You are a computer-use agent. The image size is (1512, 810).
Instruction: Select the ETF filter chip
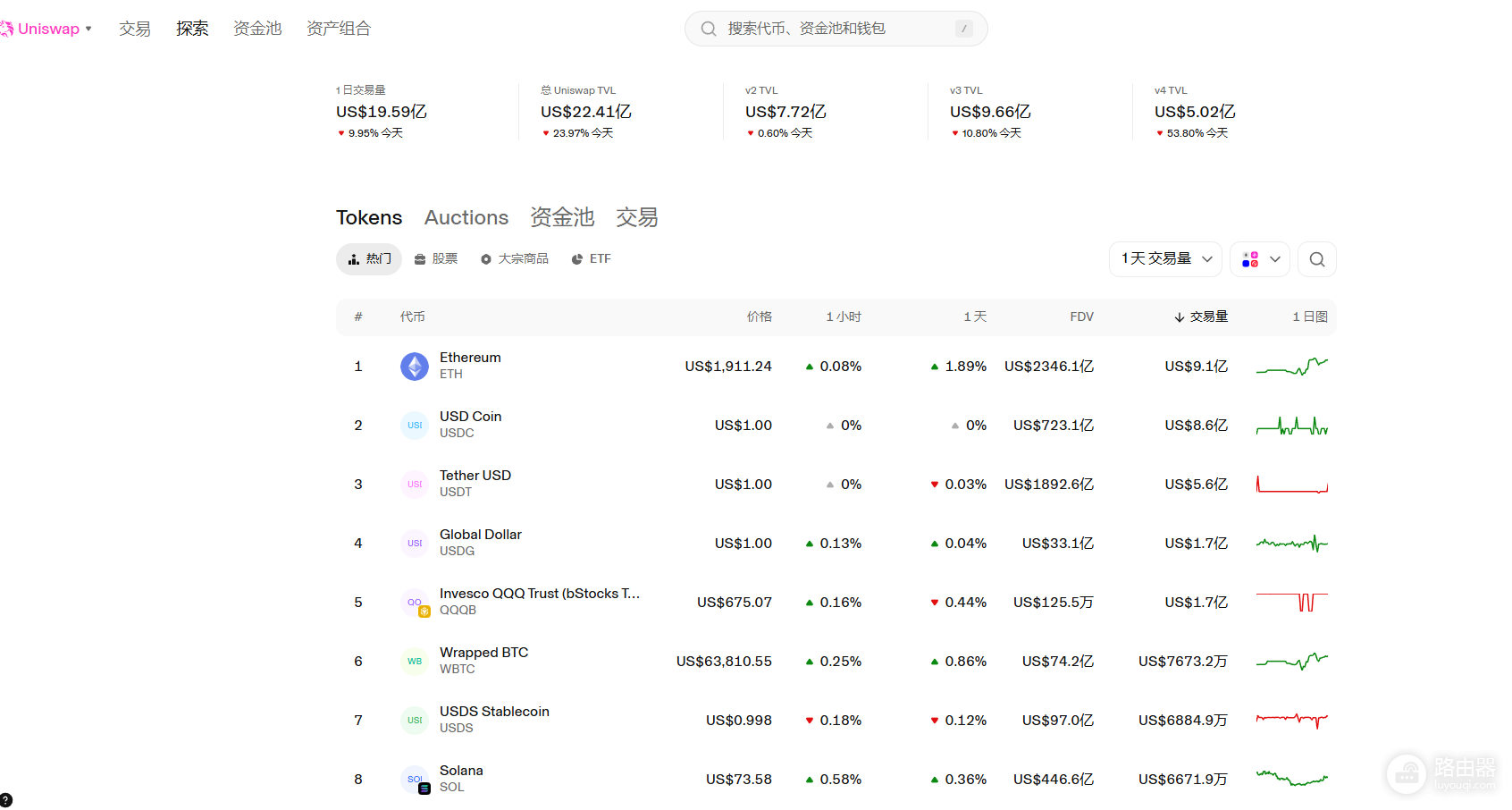point(592,259)
